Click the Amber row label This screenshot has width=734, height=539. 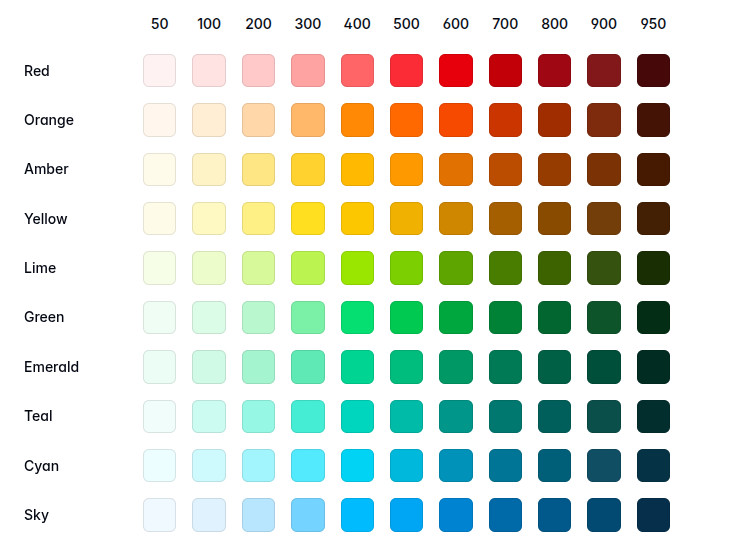click(x=46, y=169)
